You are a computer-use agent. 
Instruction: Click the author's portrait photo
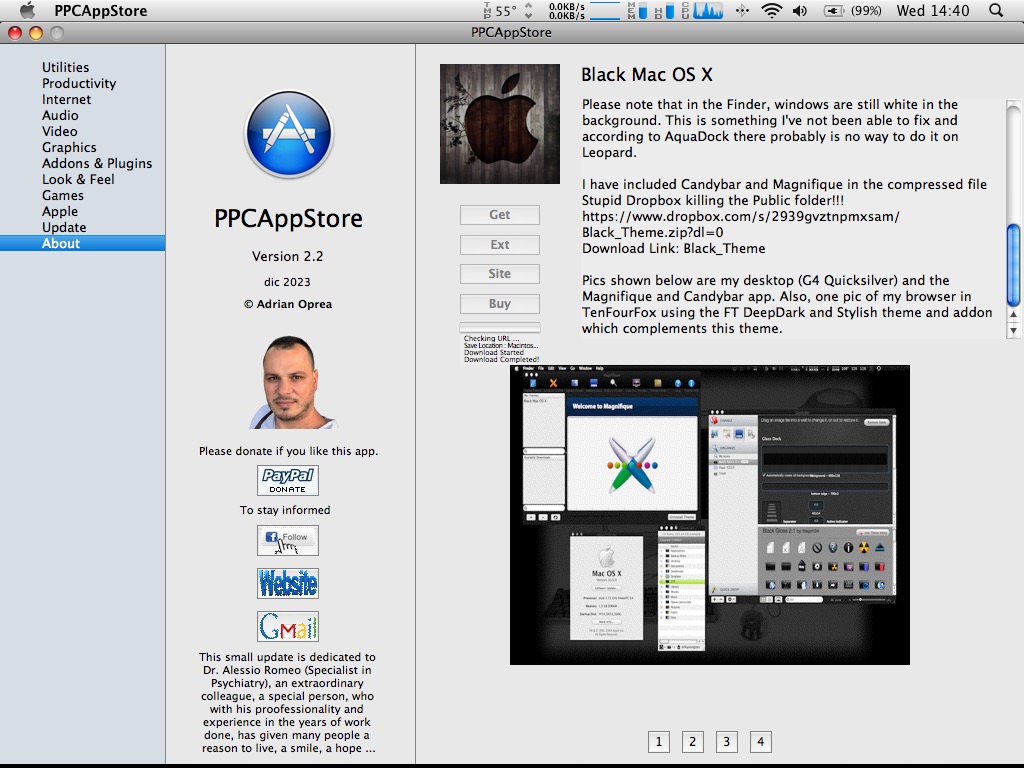(x=289, y=382)
